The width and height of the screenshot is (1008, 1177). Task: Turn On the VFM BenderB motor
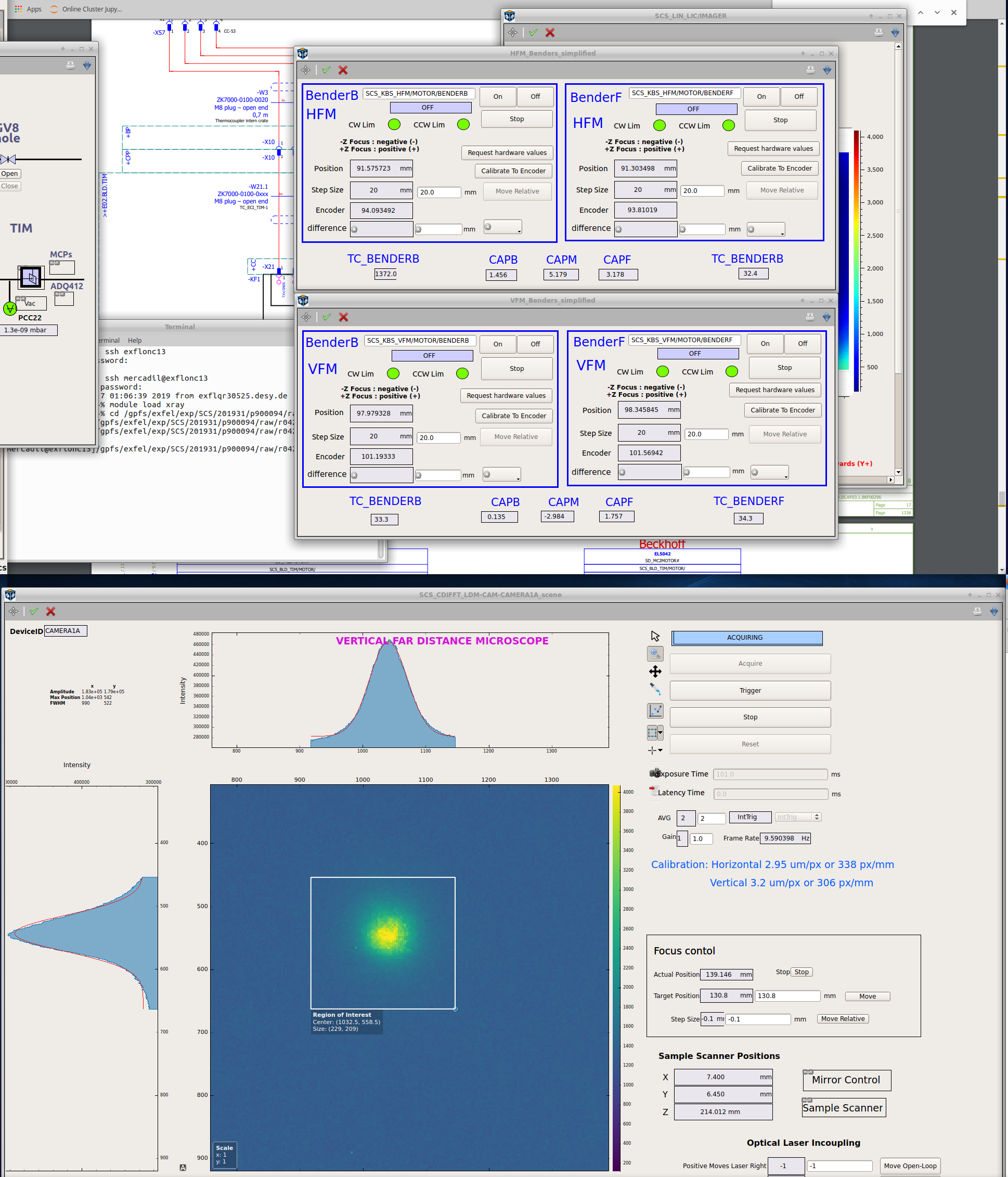tap(498, 344)
